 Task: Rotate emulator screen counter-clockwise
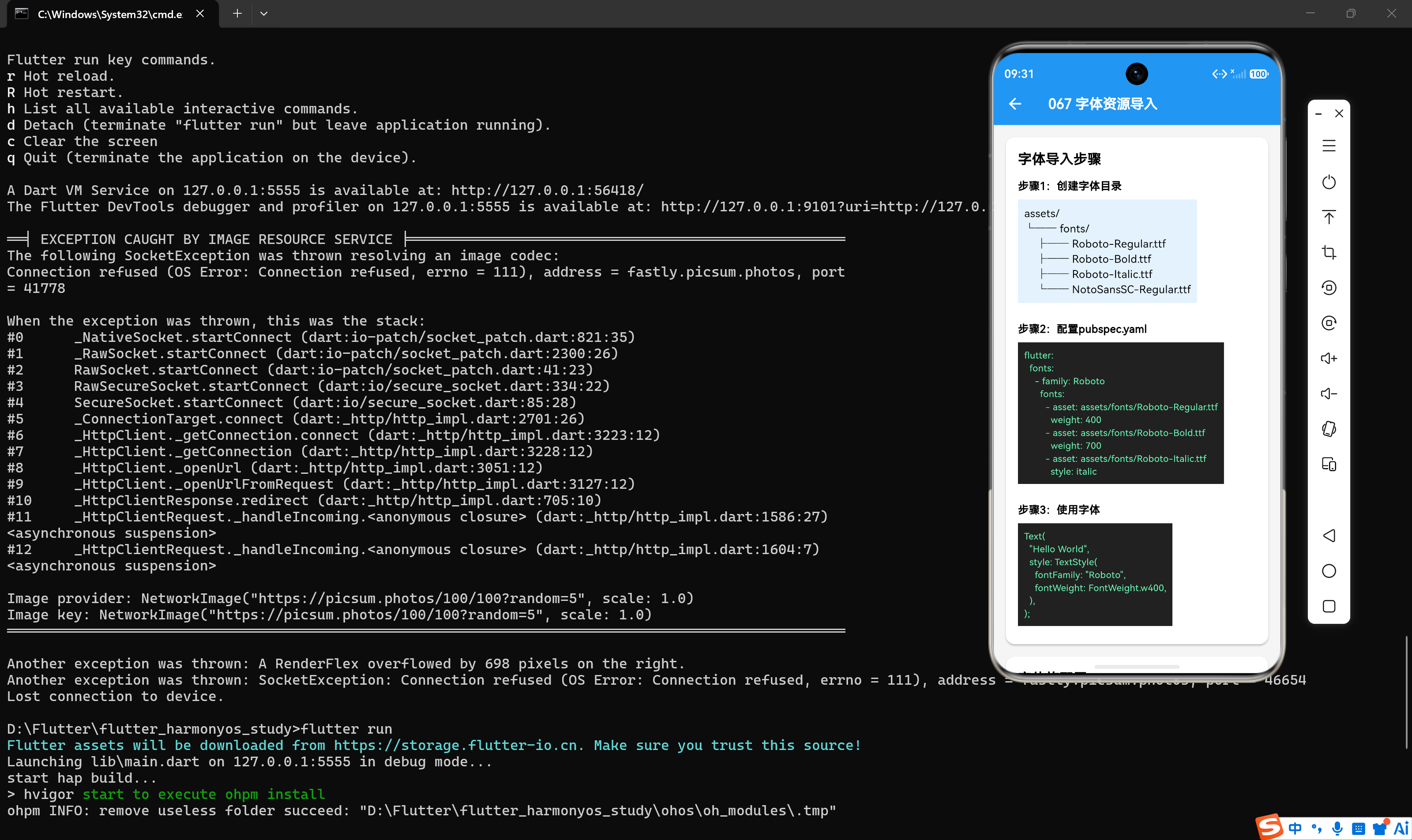[1329, 288]
